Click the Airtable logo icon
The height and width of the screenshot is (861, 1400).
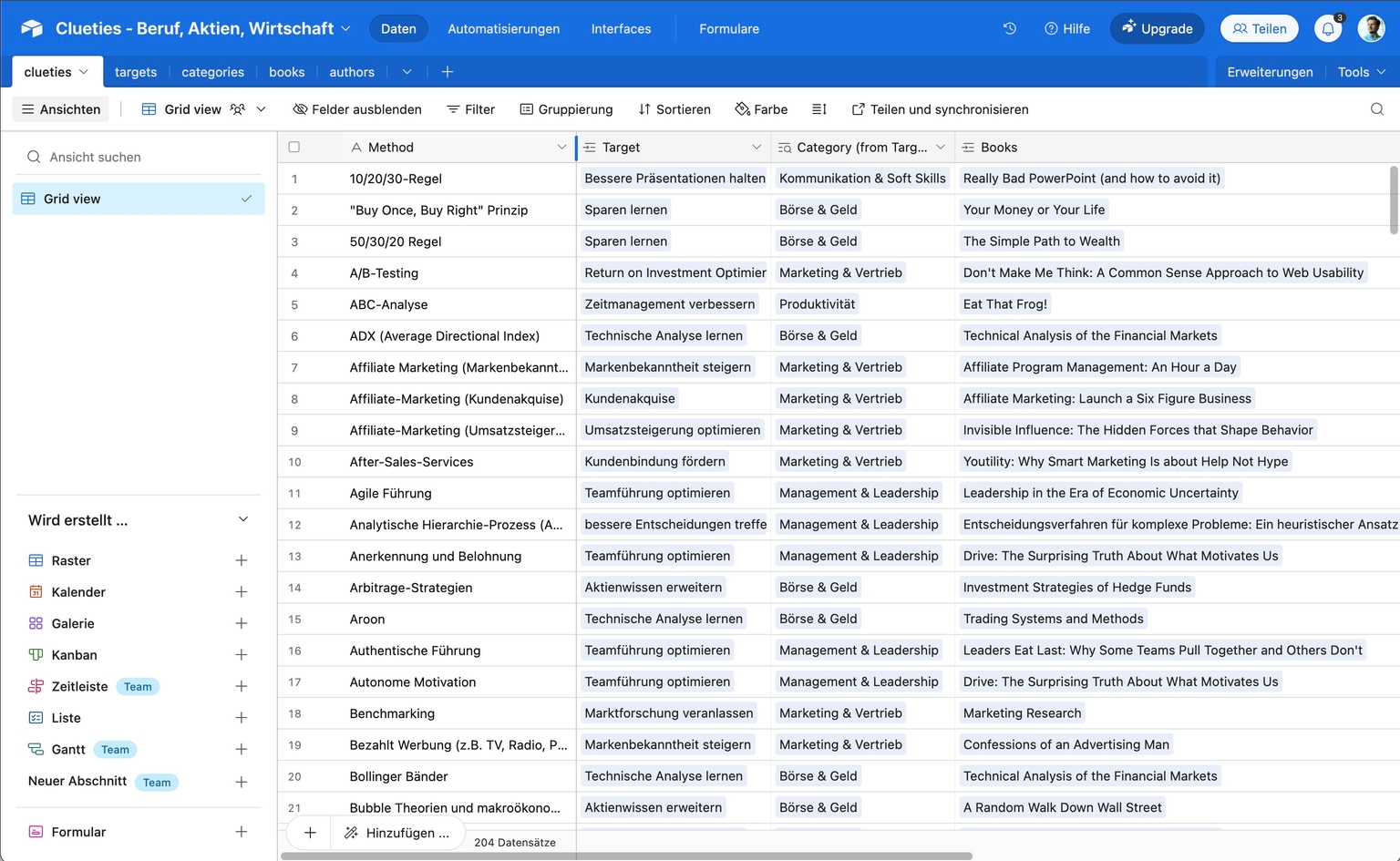point(32,28)
